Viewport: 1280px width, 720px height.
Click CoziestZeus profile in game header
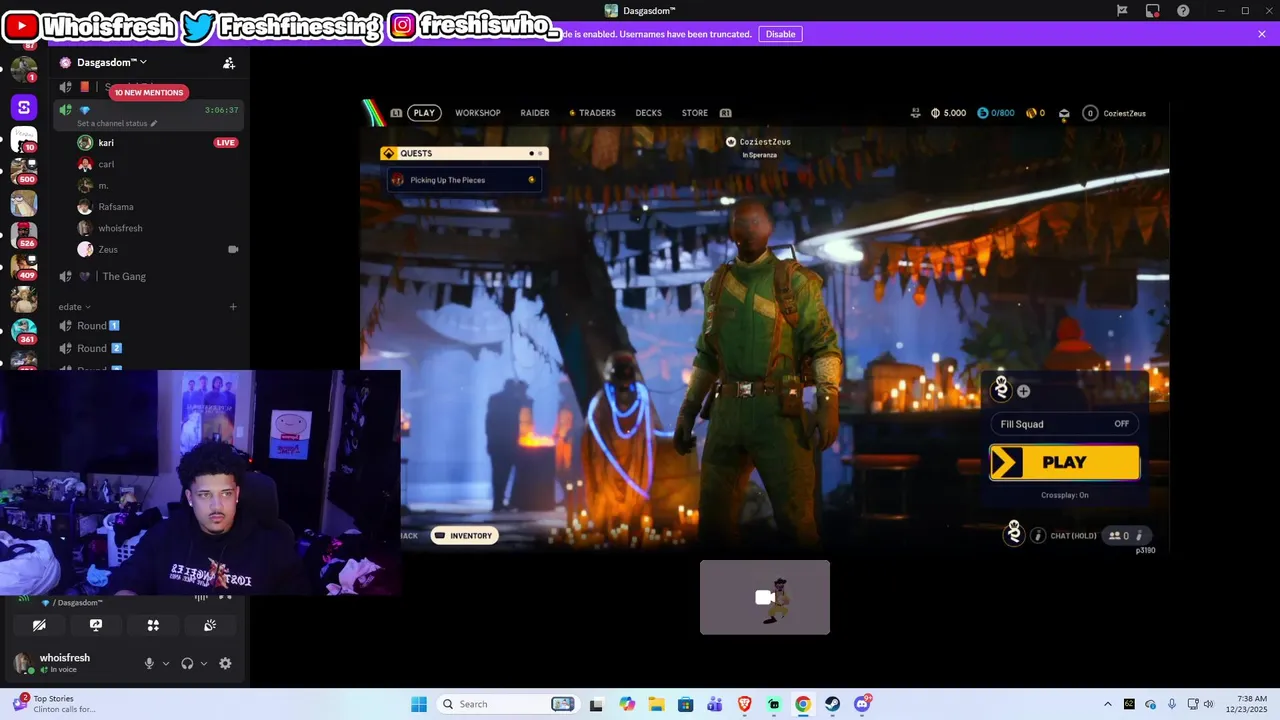coord(1116,113)
